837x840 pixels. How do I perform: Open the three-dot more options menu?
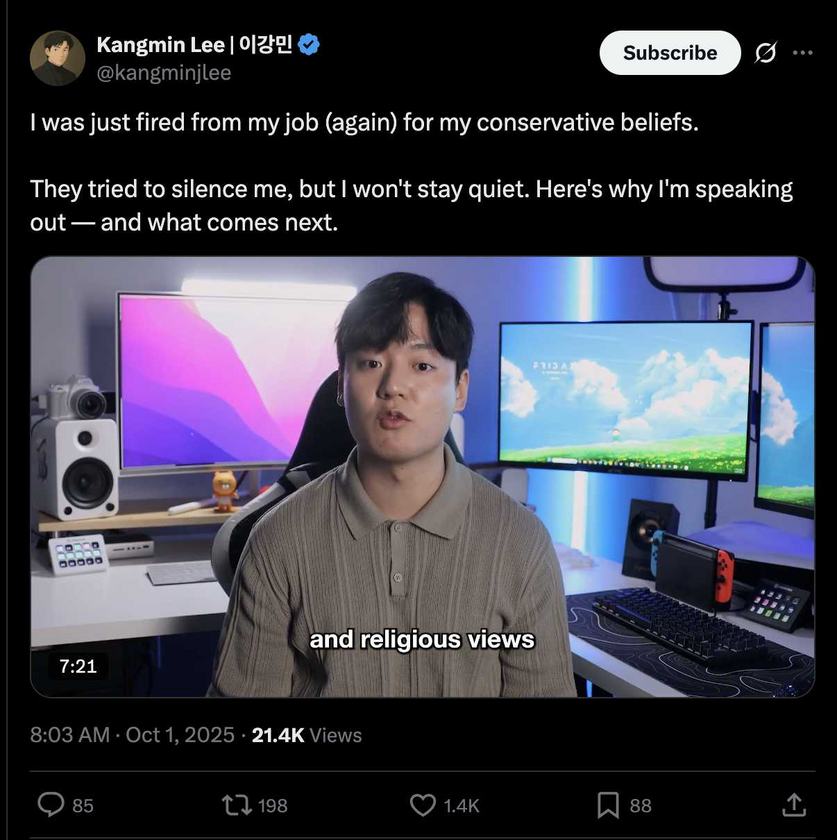(802, 53)
